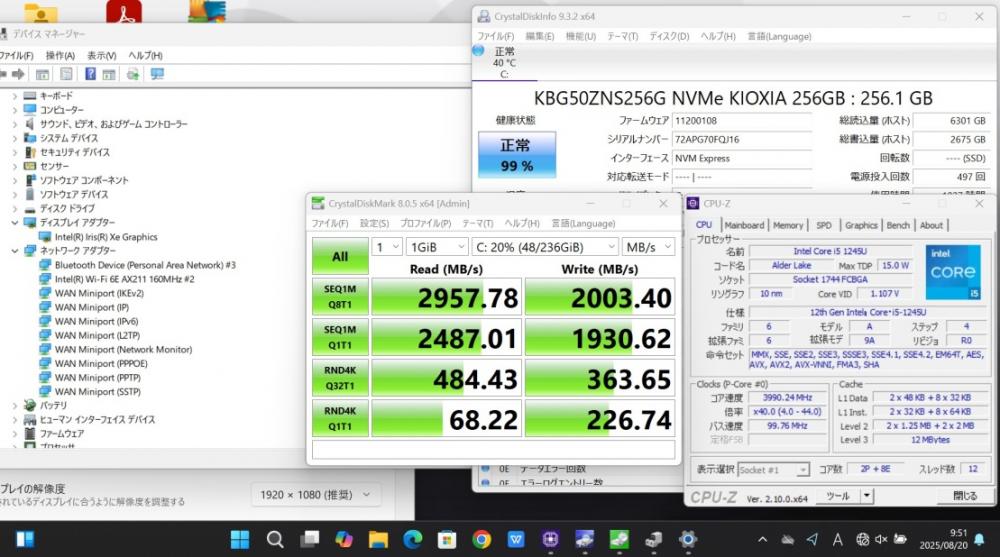Open Device Manager 操作(A) menu

pos(60,56)
